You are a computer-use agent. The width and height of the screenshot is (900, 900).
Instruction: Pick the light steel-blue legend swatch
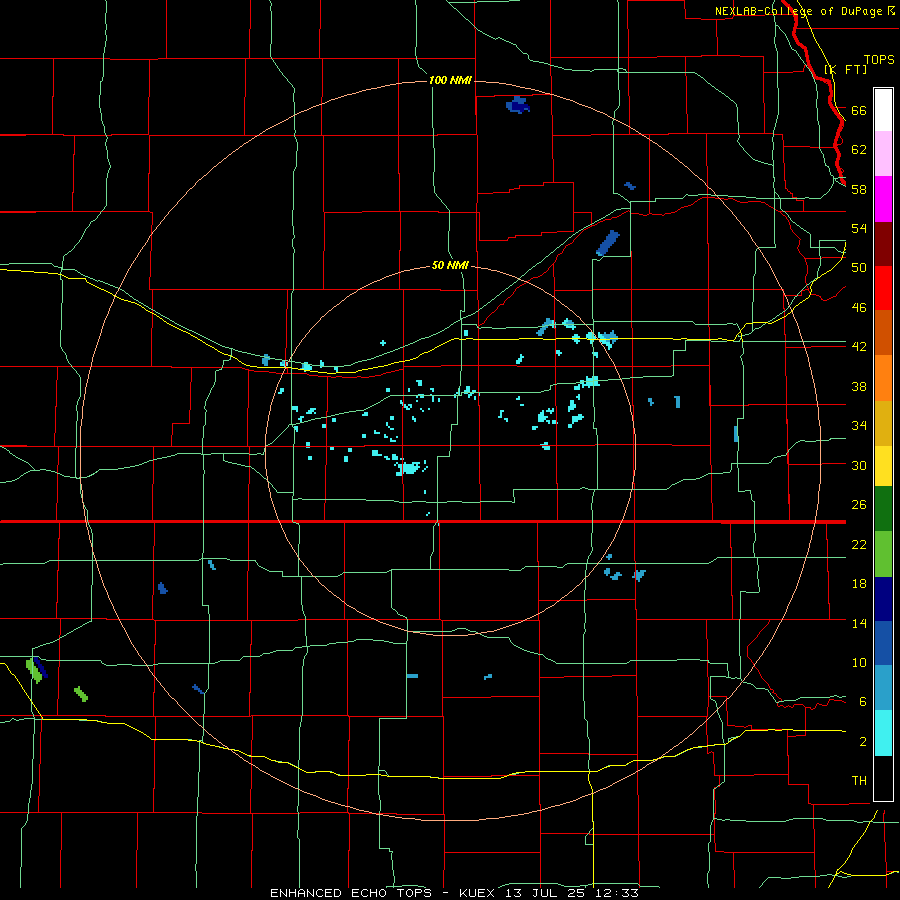coord(883,687)
